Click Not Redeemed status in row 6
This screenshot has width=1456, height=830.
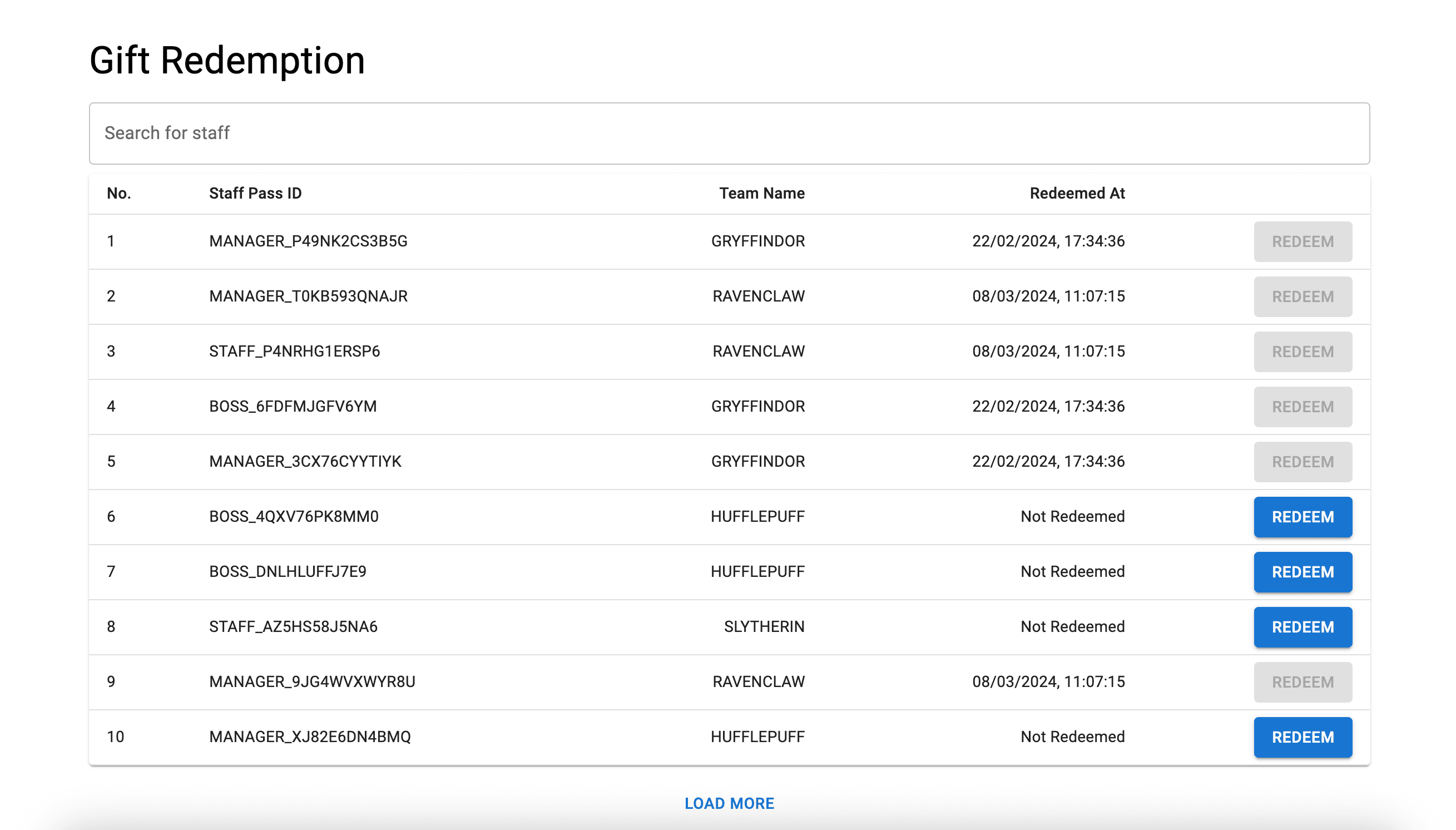pos(1072,516)
